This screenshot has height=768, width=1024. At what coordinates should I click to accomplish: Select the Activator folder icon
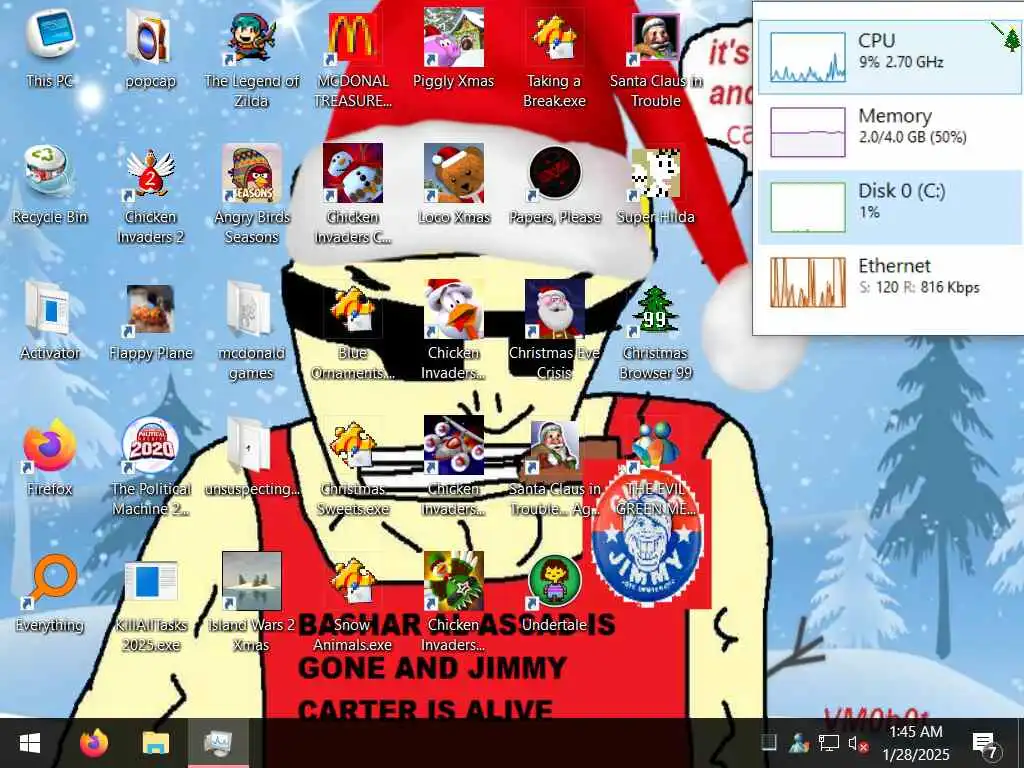50,321
